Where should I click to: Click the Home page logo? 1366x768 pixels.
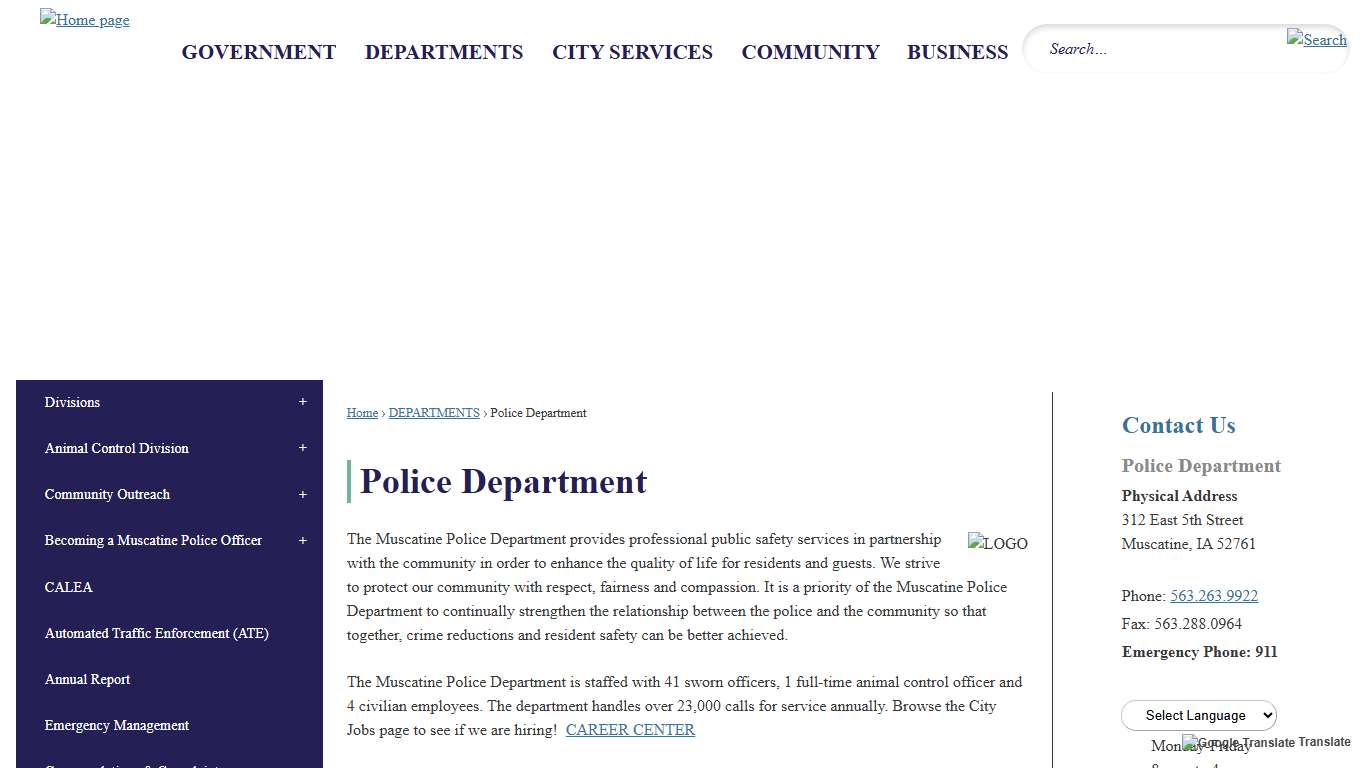[84, 19]
